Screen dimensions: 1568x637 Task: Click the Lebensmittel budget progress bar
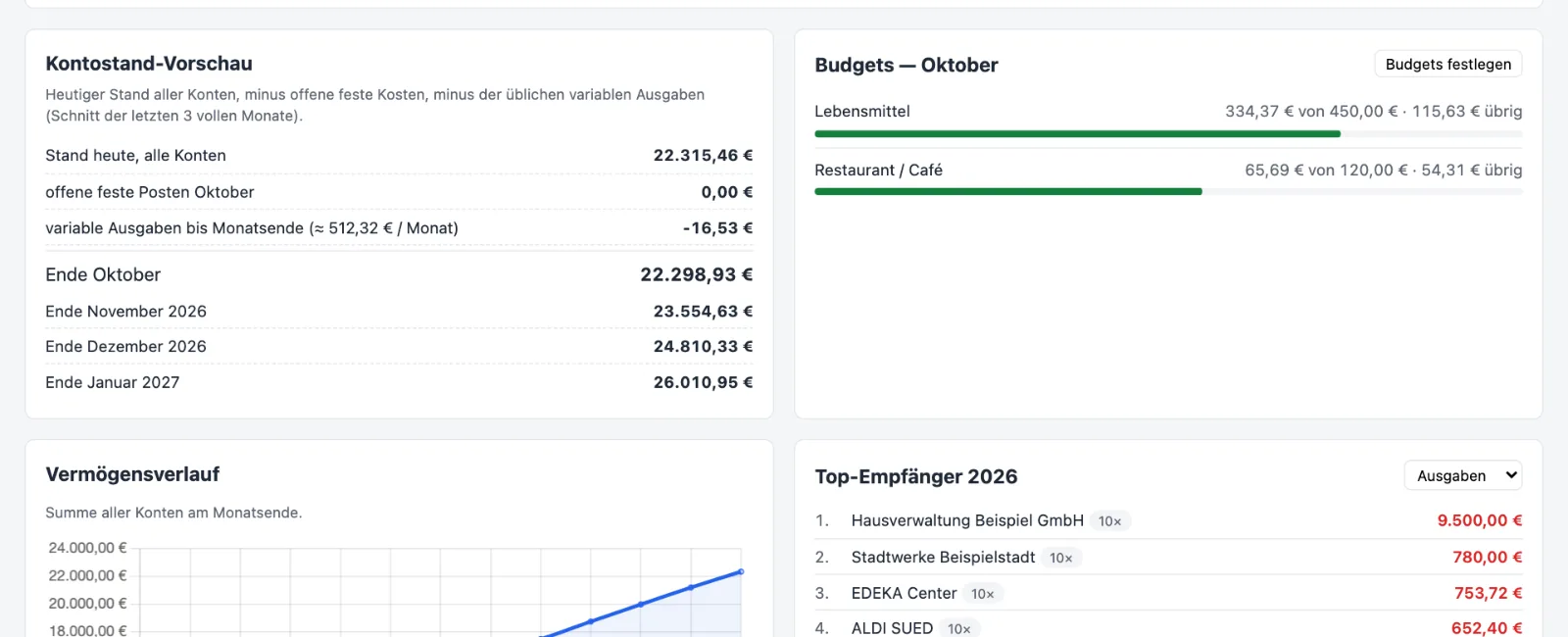1168,134
